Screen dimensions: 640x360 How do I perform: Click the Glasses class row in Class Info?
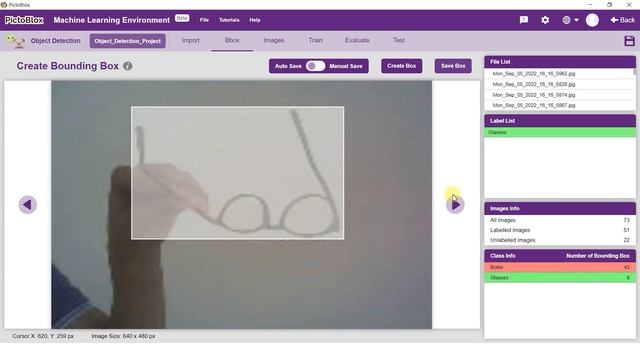tap(560, 278)
